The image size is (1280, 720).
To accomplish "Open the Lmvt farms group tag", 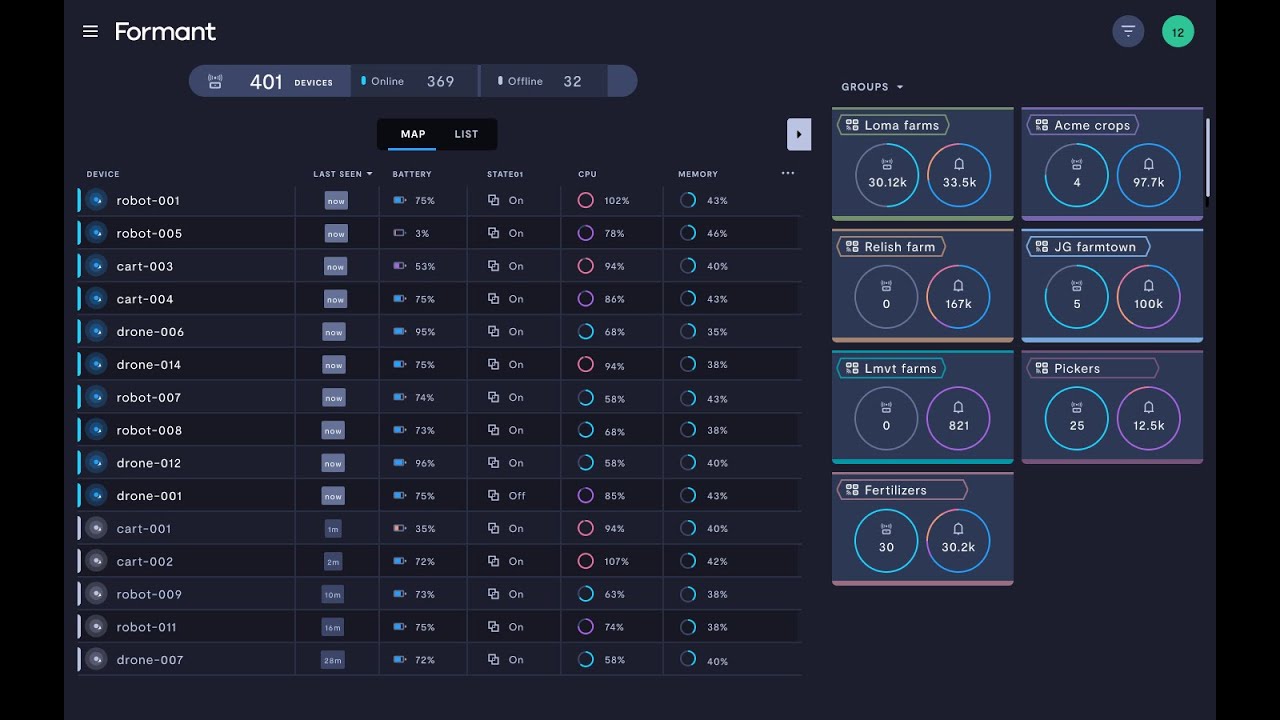I will coord(891,368).
